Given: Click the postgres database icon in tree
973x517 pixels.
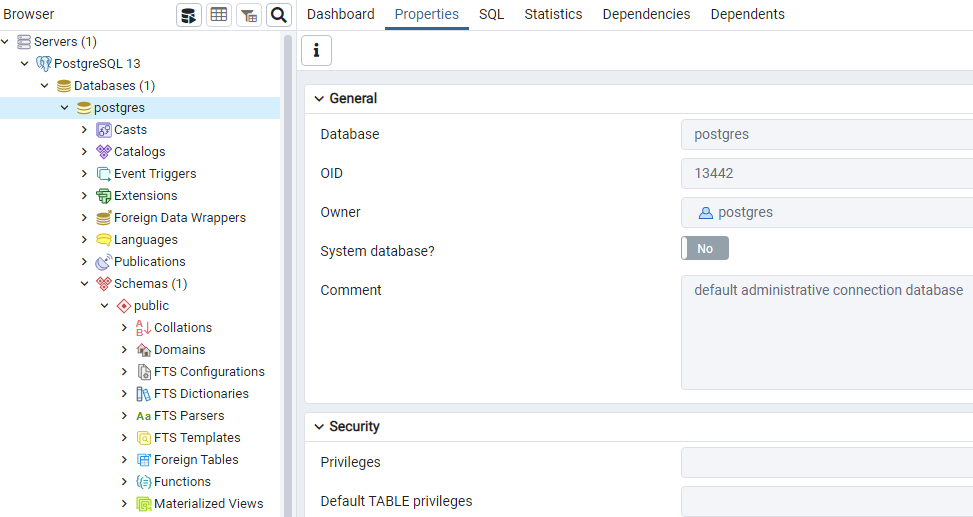Looking at the screenshot, I should [84, 108].
